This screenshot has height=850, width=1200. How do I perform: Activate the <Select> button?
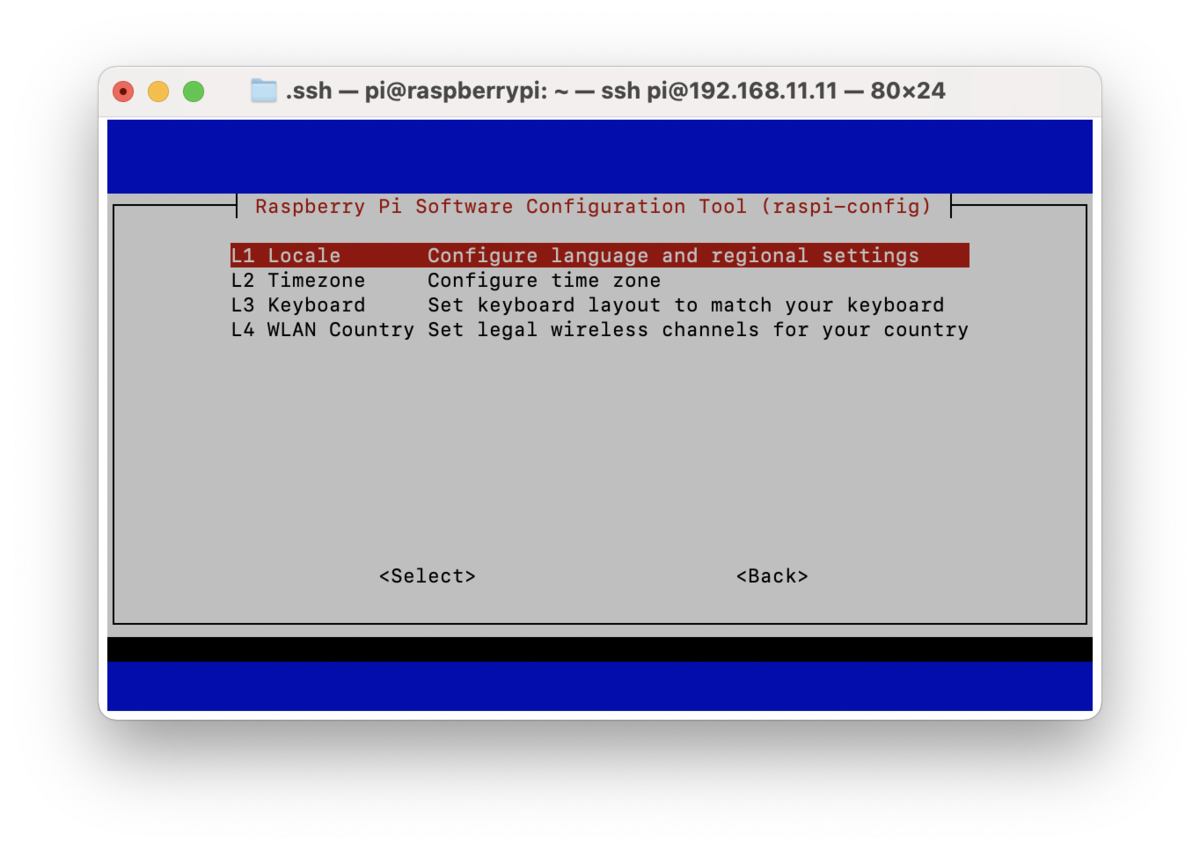click(427, 576)
